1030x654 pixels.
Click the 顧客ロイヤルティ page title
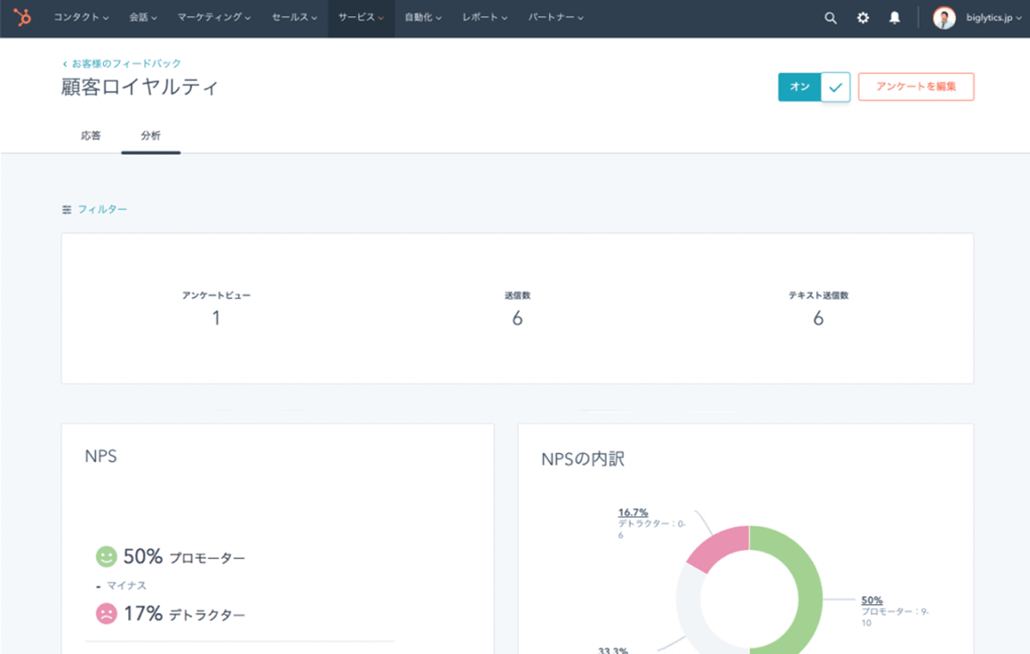click(x=139, y=87)
